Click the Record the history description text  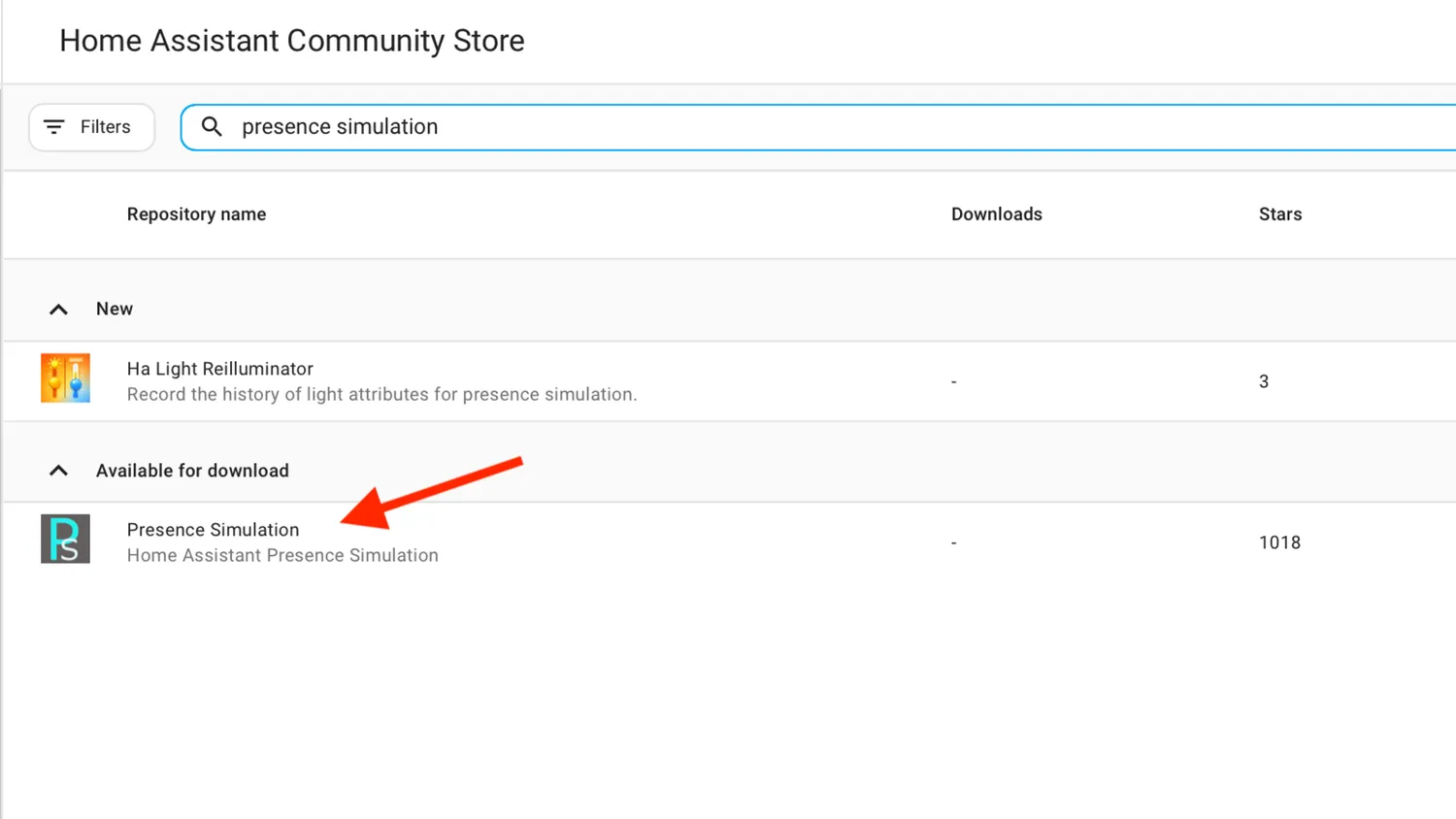click(x=381, y=395)
